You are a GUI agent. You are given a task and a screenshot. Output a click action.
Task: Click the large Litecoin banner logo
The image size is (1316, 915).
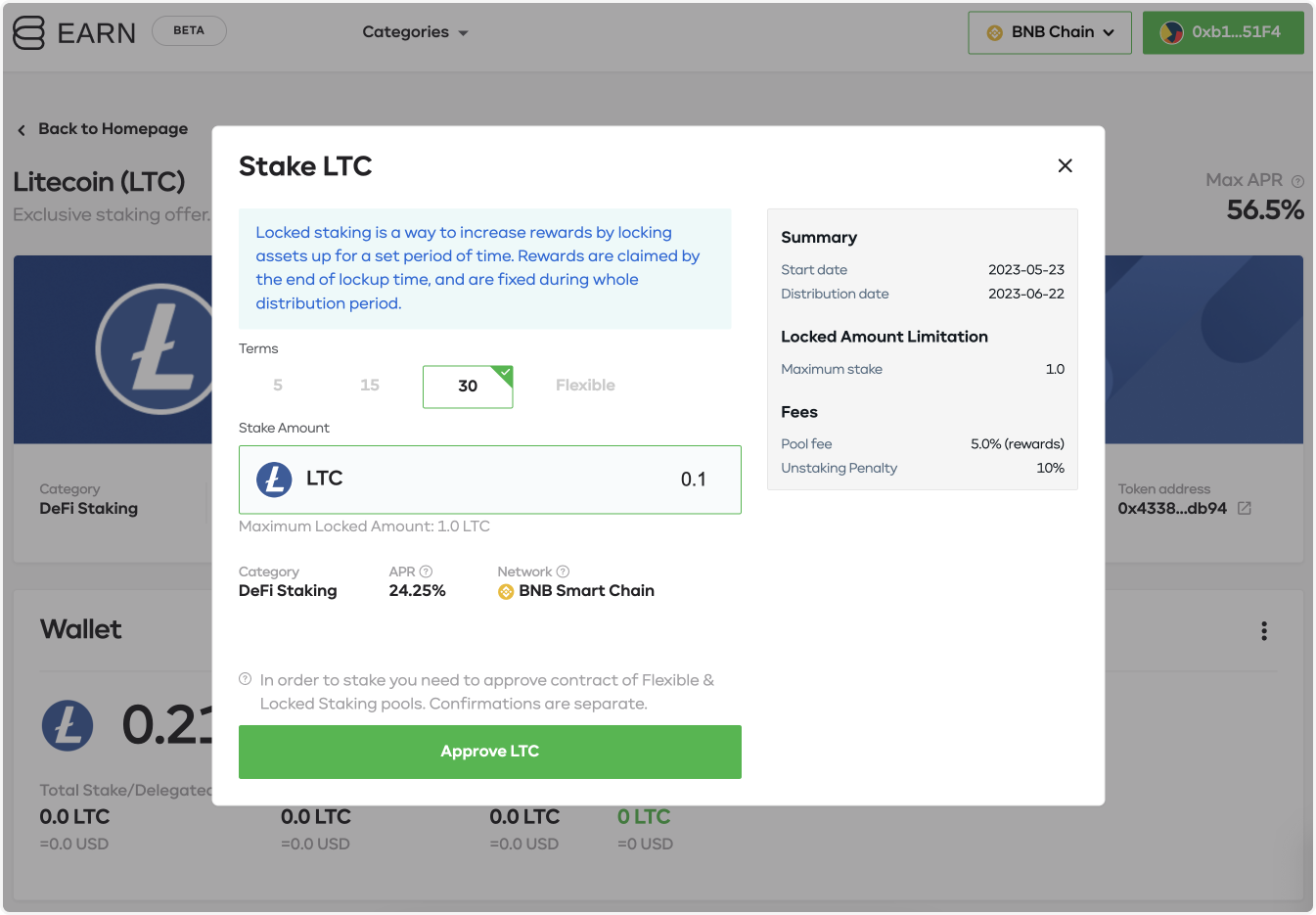155,349
